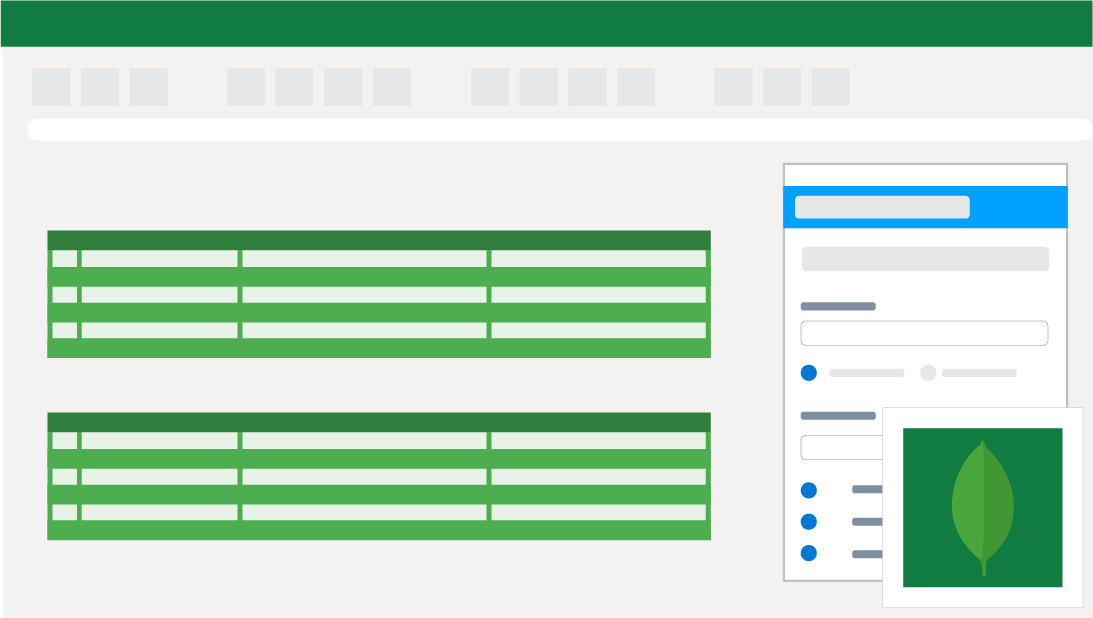The height and width of the screenshot is (618, 1093).
Task: Select the first cell of the second table
Action: pos(63,440)
